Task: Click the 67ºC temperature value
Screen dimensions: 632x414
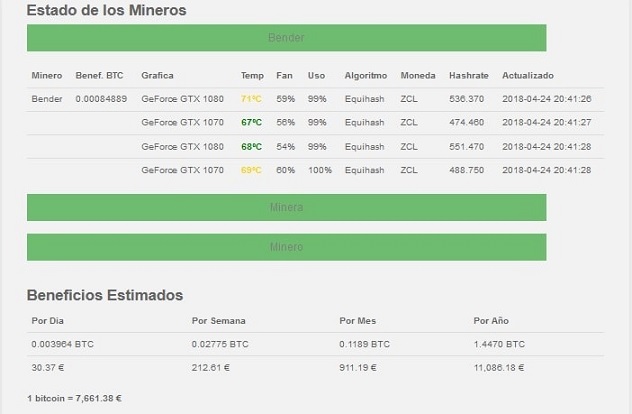Action: tap(251, 123)
